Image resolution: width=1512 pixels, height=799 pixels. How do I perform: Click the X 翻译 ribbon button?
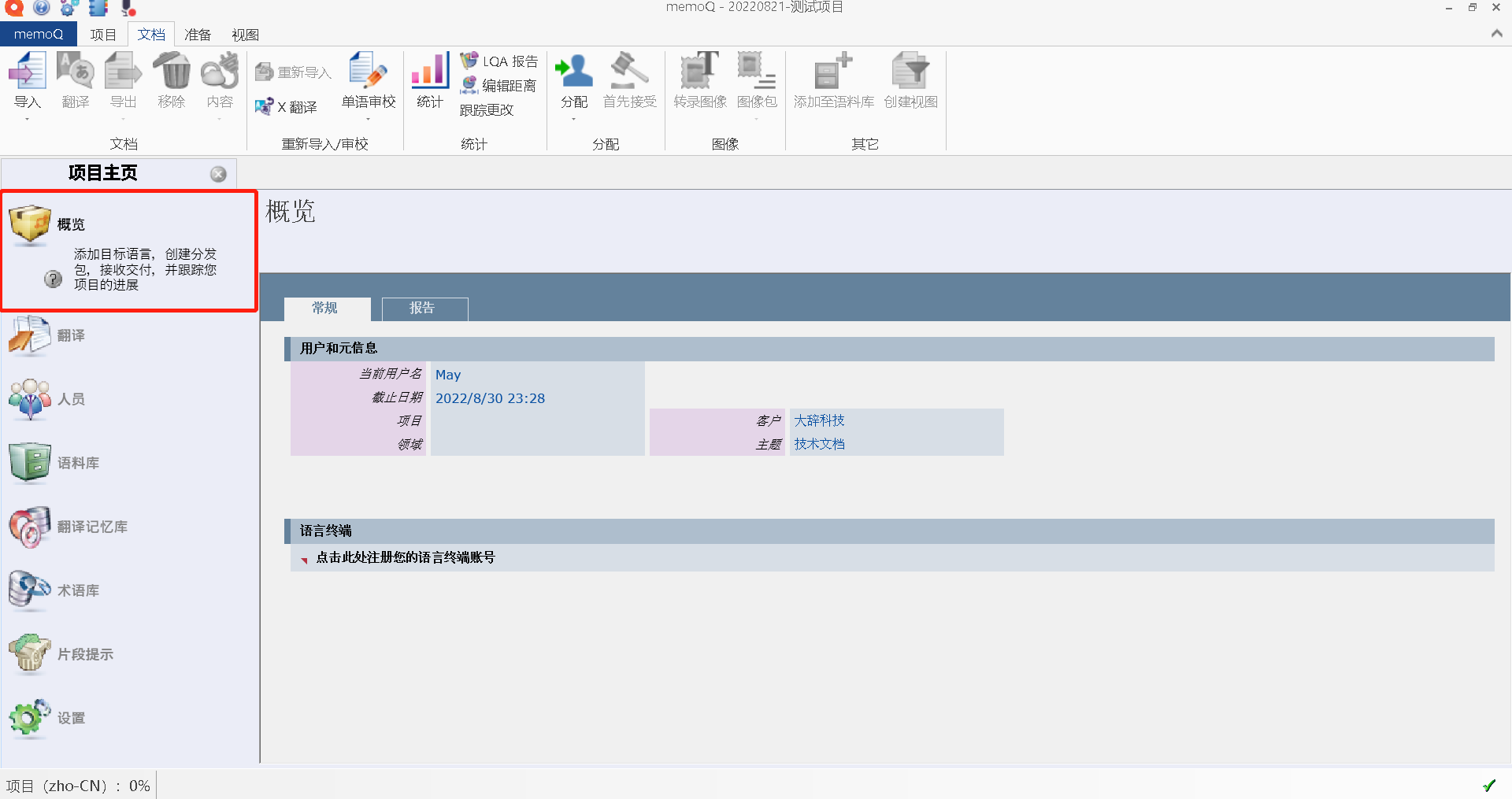coord(287,107)
